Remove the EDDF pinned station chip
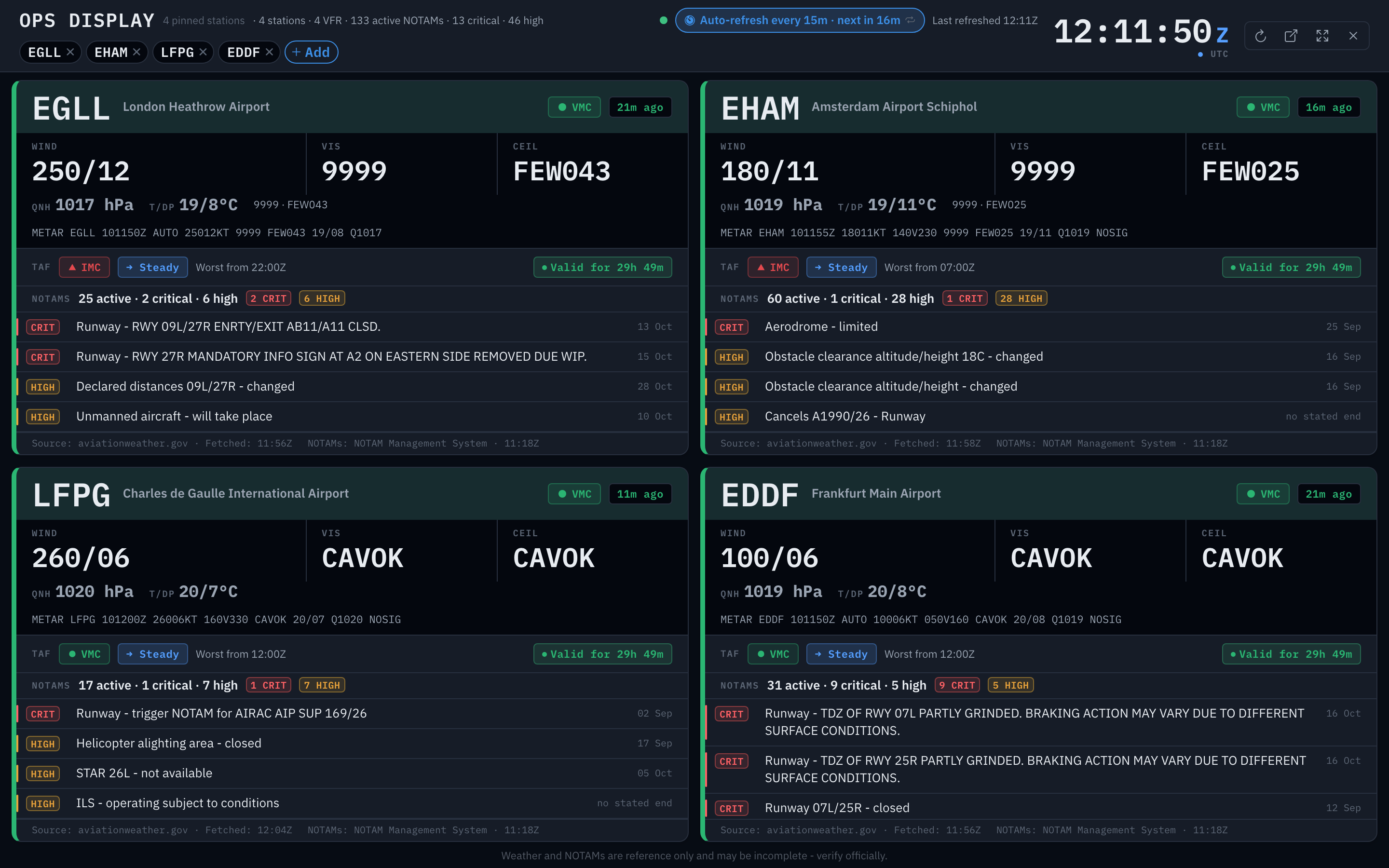The width and height of the screenshot is (1389, 868). 269,52
